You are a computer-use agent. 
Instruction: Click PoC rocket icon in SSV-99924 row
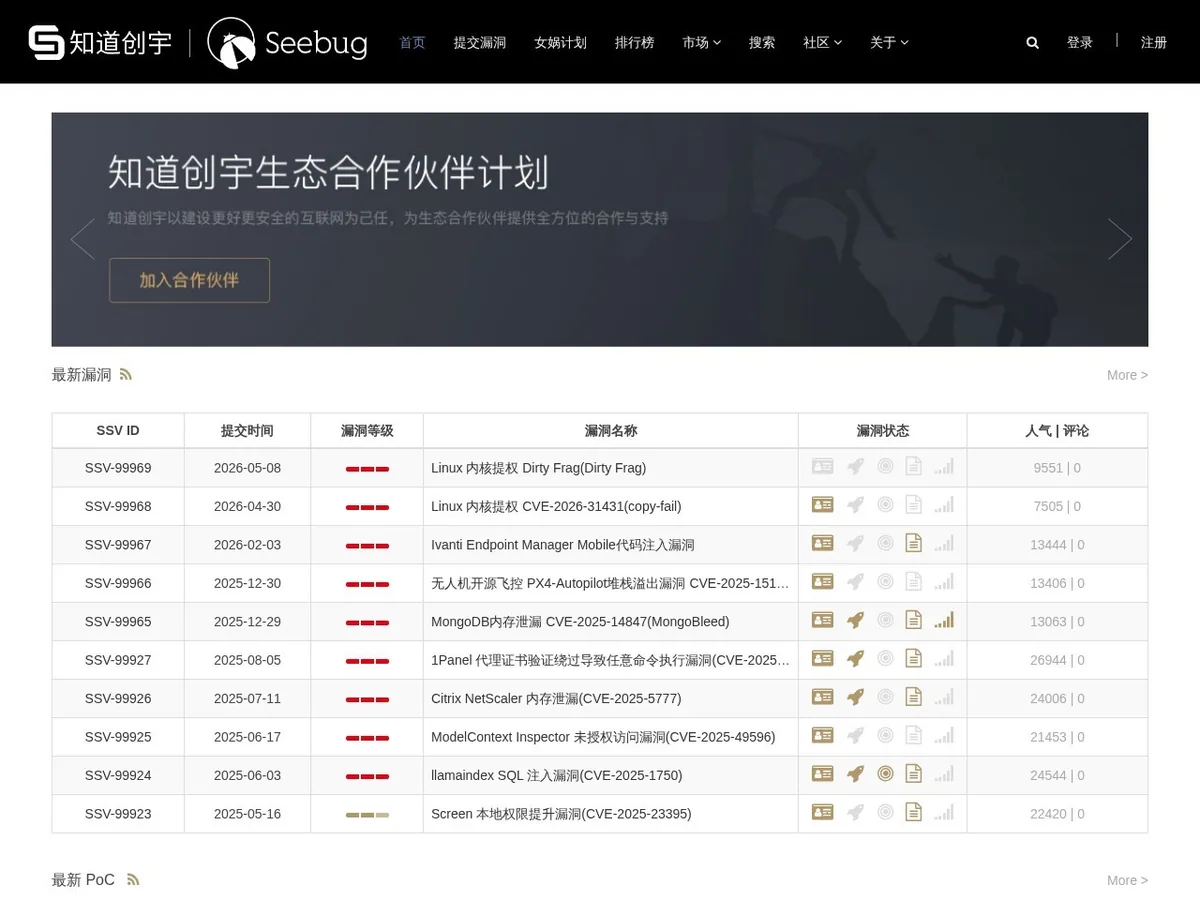click(x=855, y=774)
